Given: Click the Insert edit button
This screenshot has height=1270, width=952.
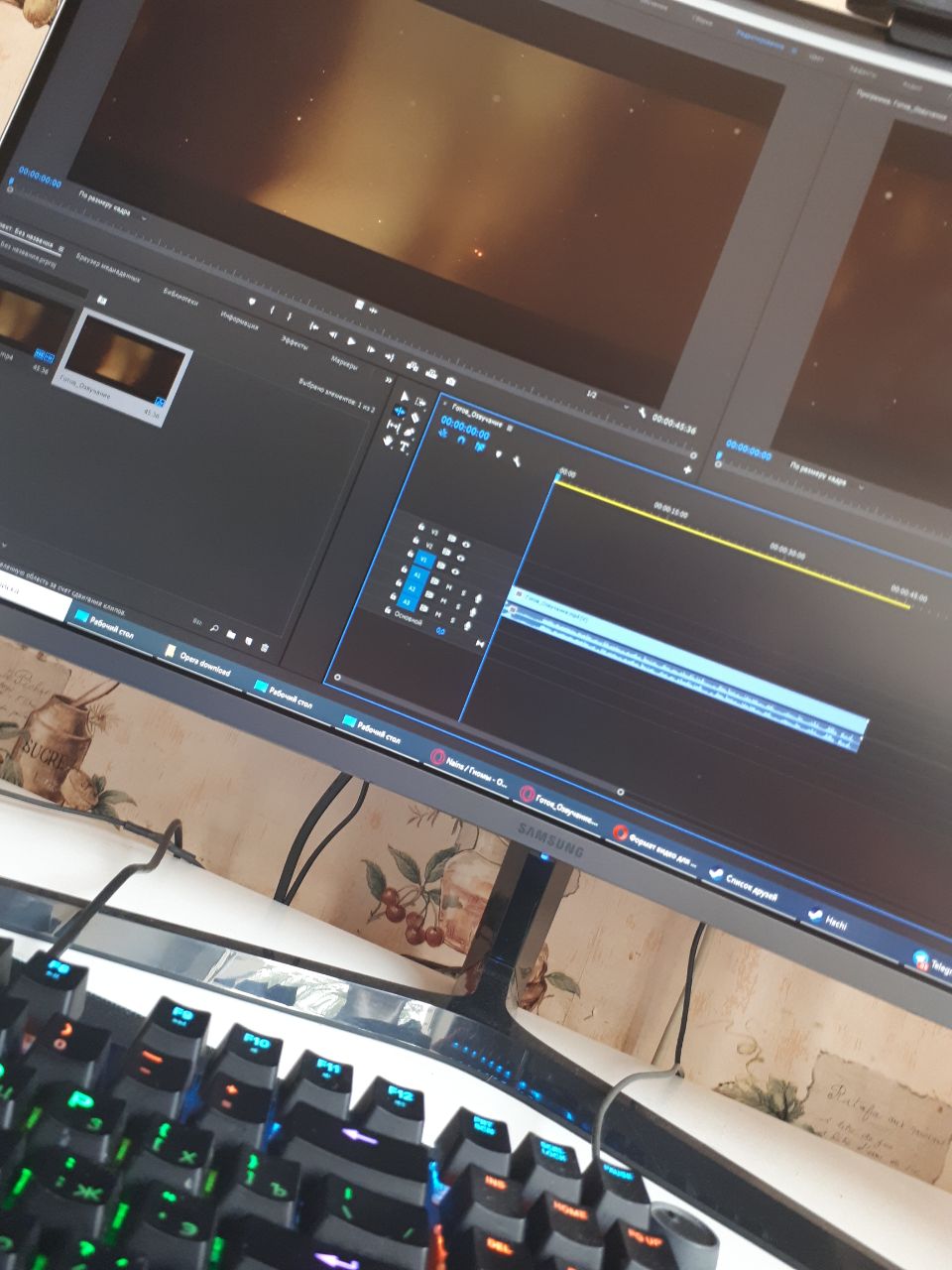Looking at the screenshot, I should click(x=412, y=366).
